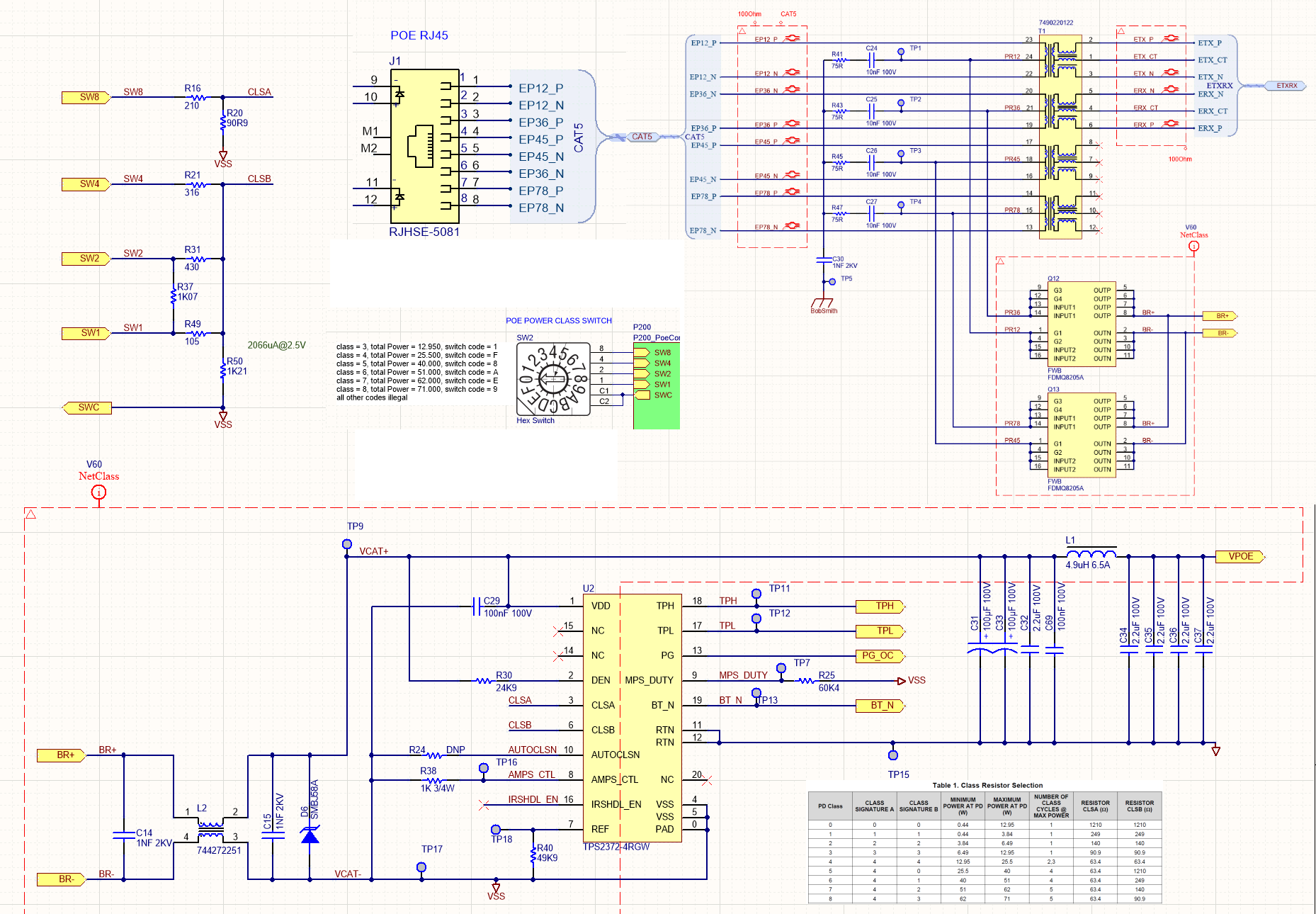Click the V60 NetClass directive above Q12
Viewport: 1316px width, 914px height.
1193,247
